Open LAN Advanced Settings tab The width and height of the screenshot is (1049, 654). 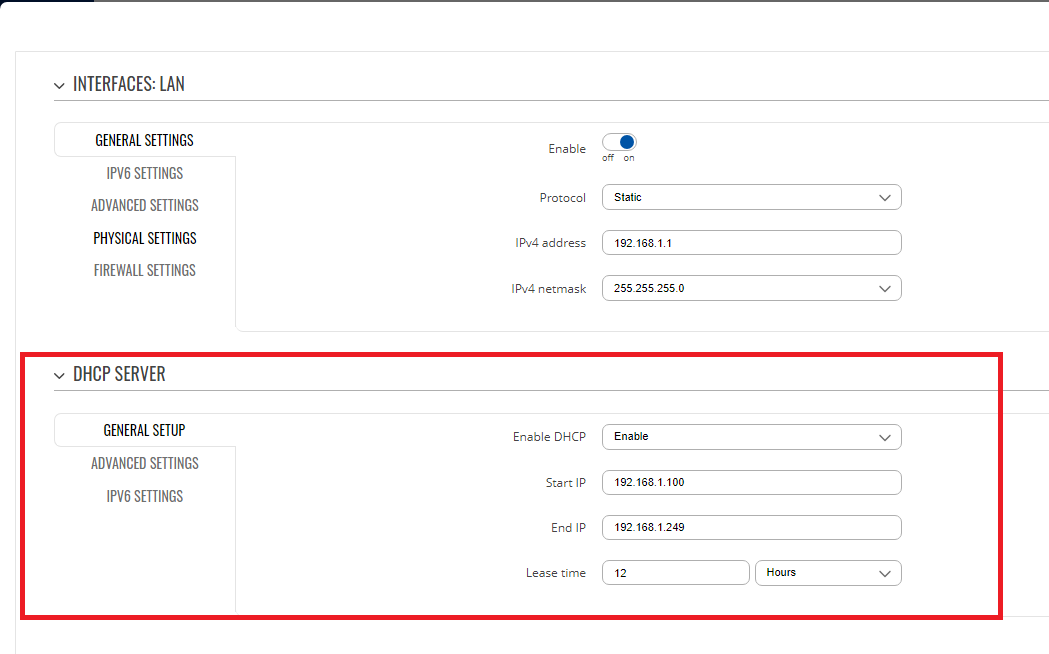pyautogui.click(x=145, y=206)
